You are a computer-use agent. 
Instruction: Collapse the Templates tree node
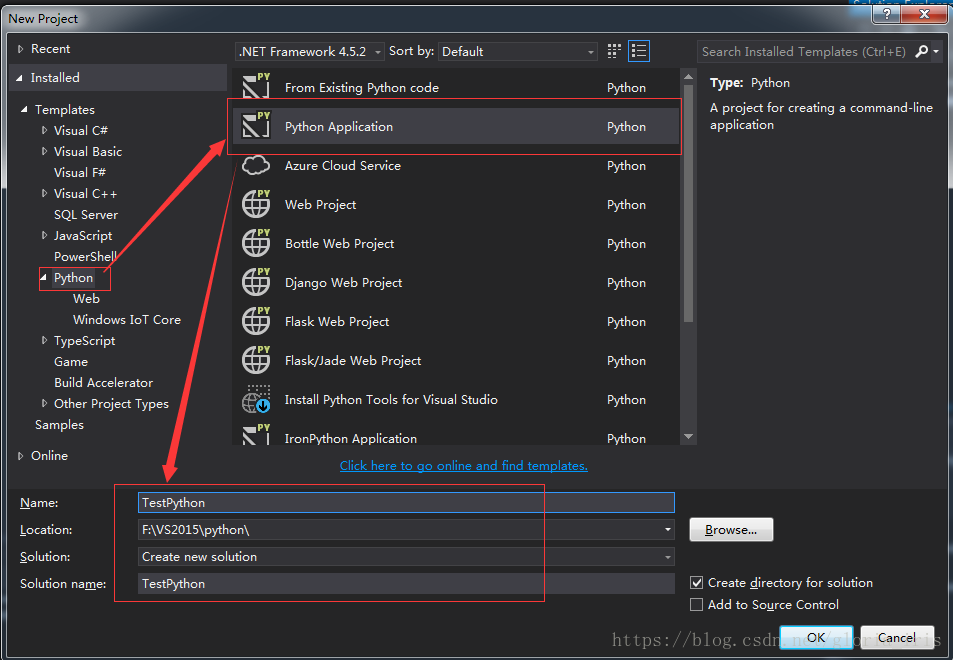pyautogui.click(x=24, y=109)
